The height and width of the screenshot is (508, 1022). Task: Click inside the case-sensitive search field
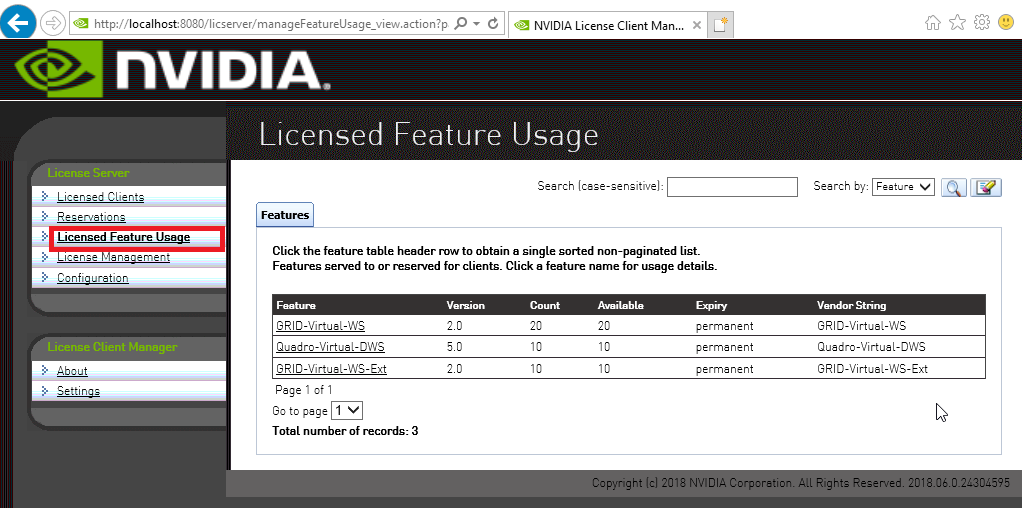pyautogui.click(x=731, y=187)
